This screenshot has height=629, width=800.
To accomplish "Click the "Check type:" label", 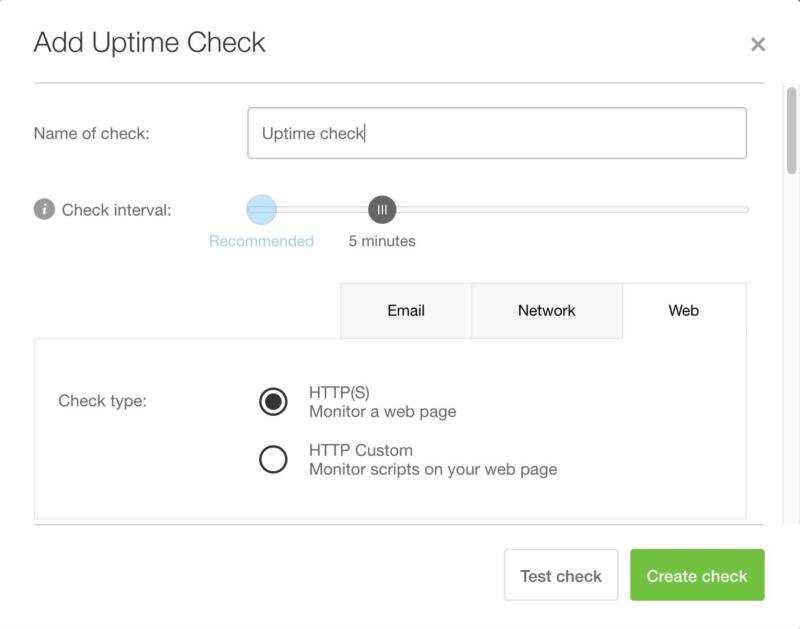I will (103, 401).
